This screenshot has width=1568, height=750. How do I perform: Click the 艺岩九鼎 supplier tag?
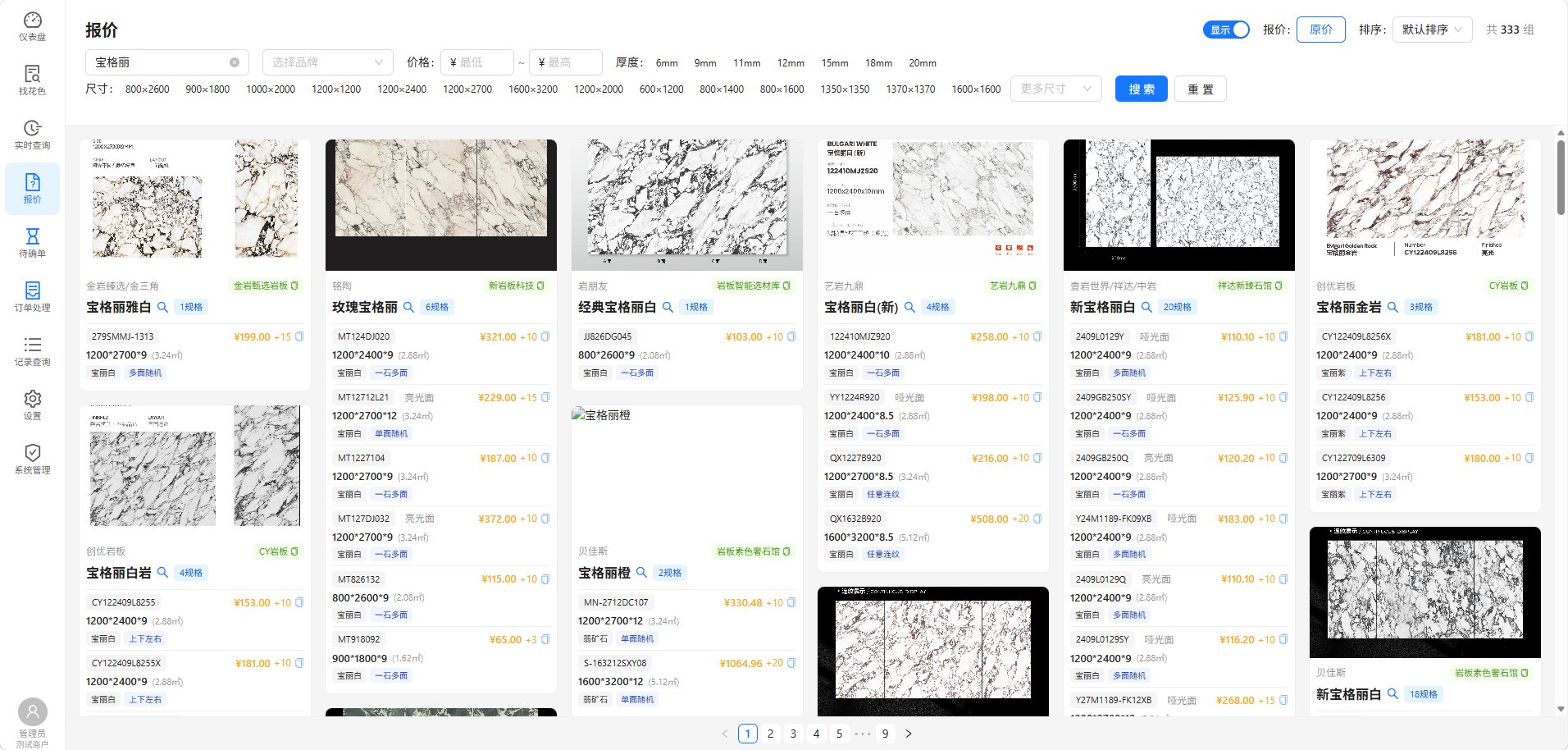point(1013,286)
